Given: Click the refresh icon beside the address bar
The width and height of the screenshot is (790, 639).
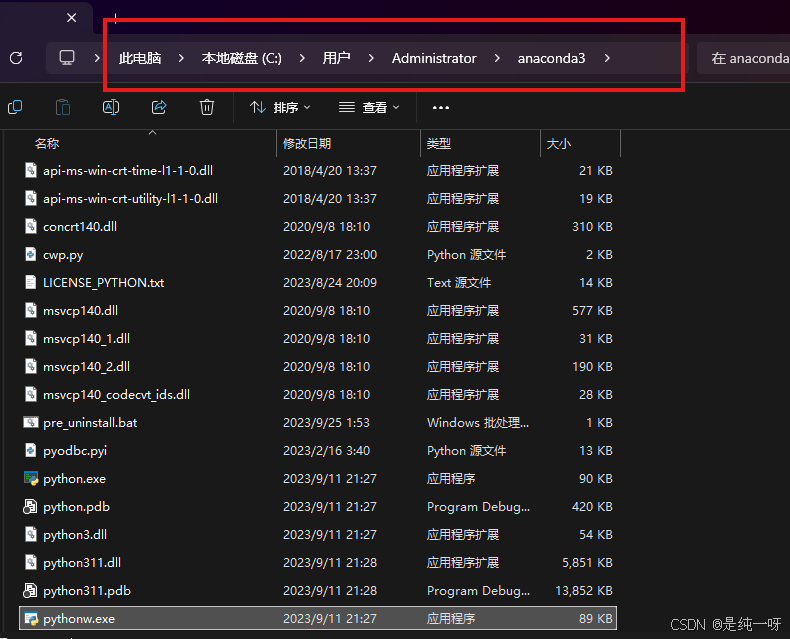Looking at the screenshot, I should coord(16,58).
